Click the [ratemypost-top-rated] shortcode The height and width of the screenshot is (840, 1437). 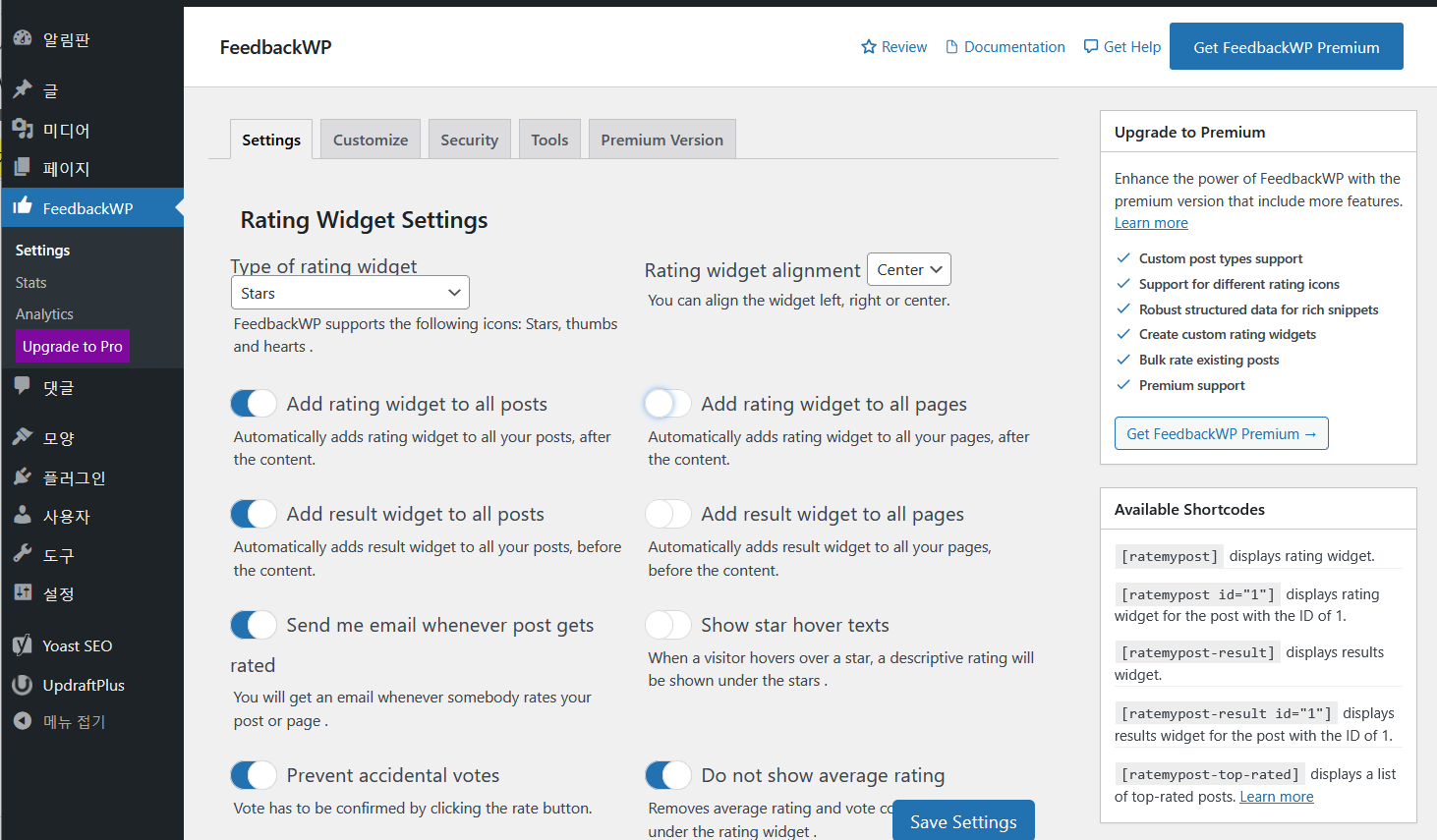click(x=1210, y=774)
